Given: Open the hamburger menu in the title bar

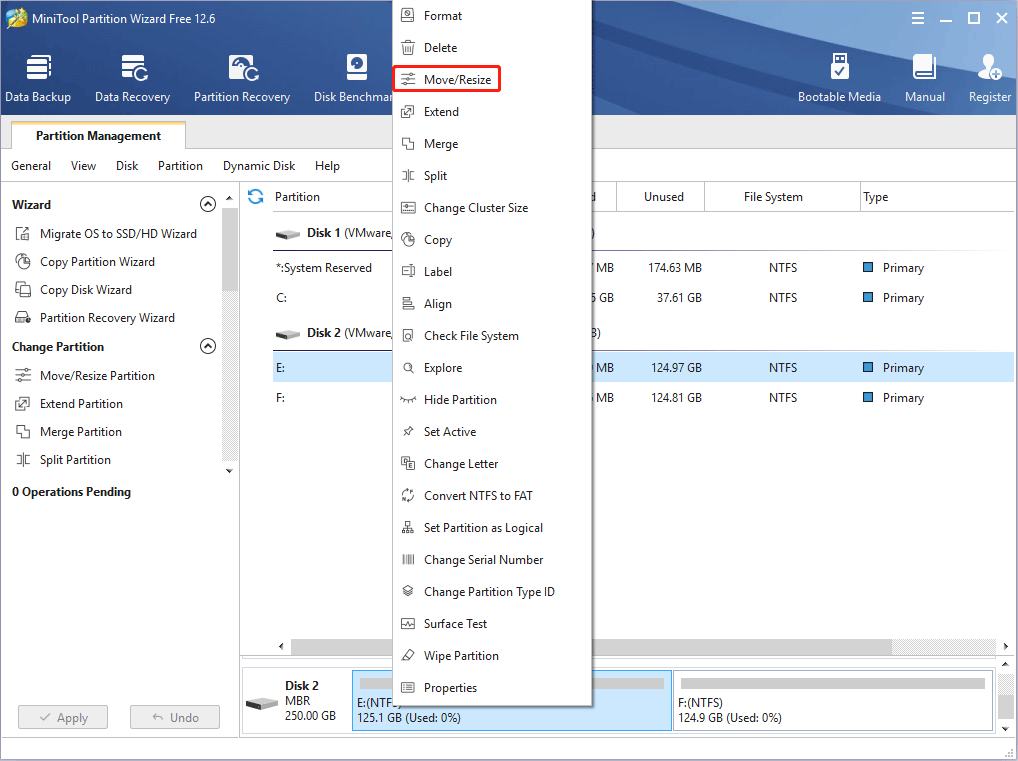Looking at the screenshot, I should point(917,18).
